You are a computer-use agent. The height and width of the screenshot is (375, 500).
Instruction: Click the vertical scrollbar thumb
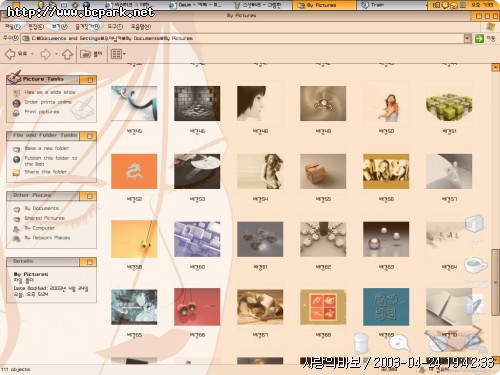coord(495,282)
